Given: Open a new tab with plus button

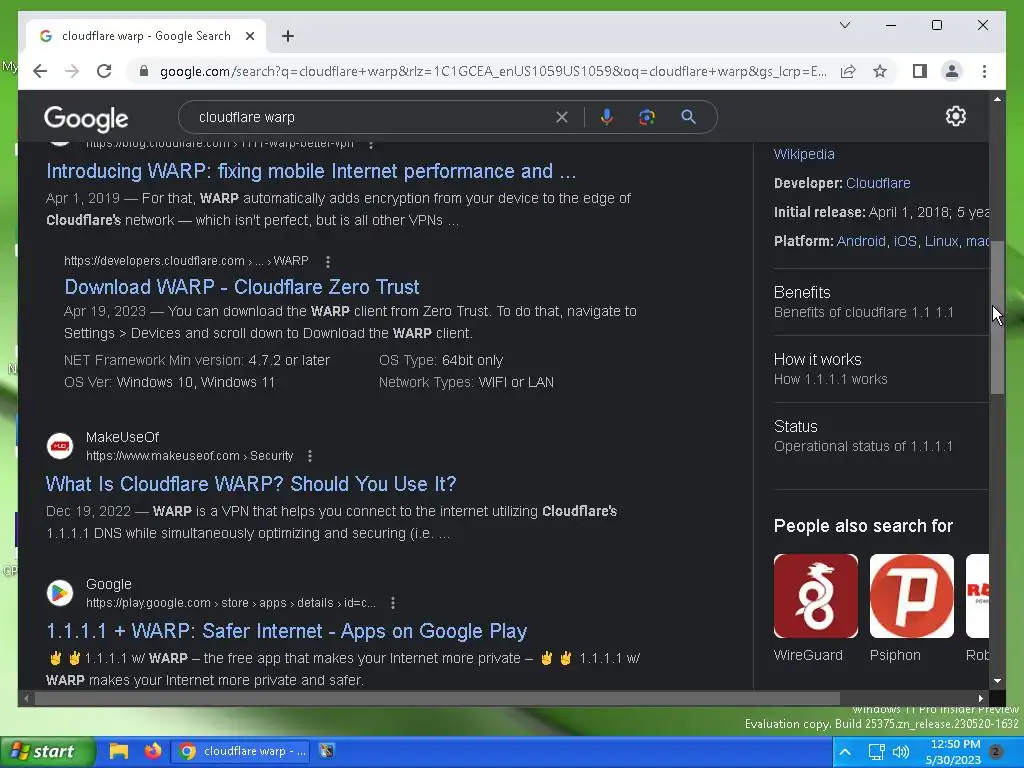Looking at the screenshot, I should tap(288, 36).
